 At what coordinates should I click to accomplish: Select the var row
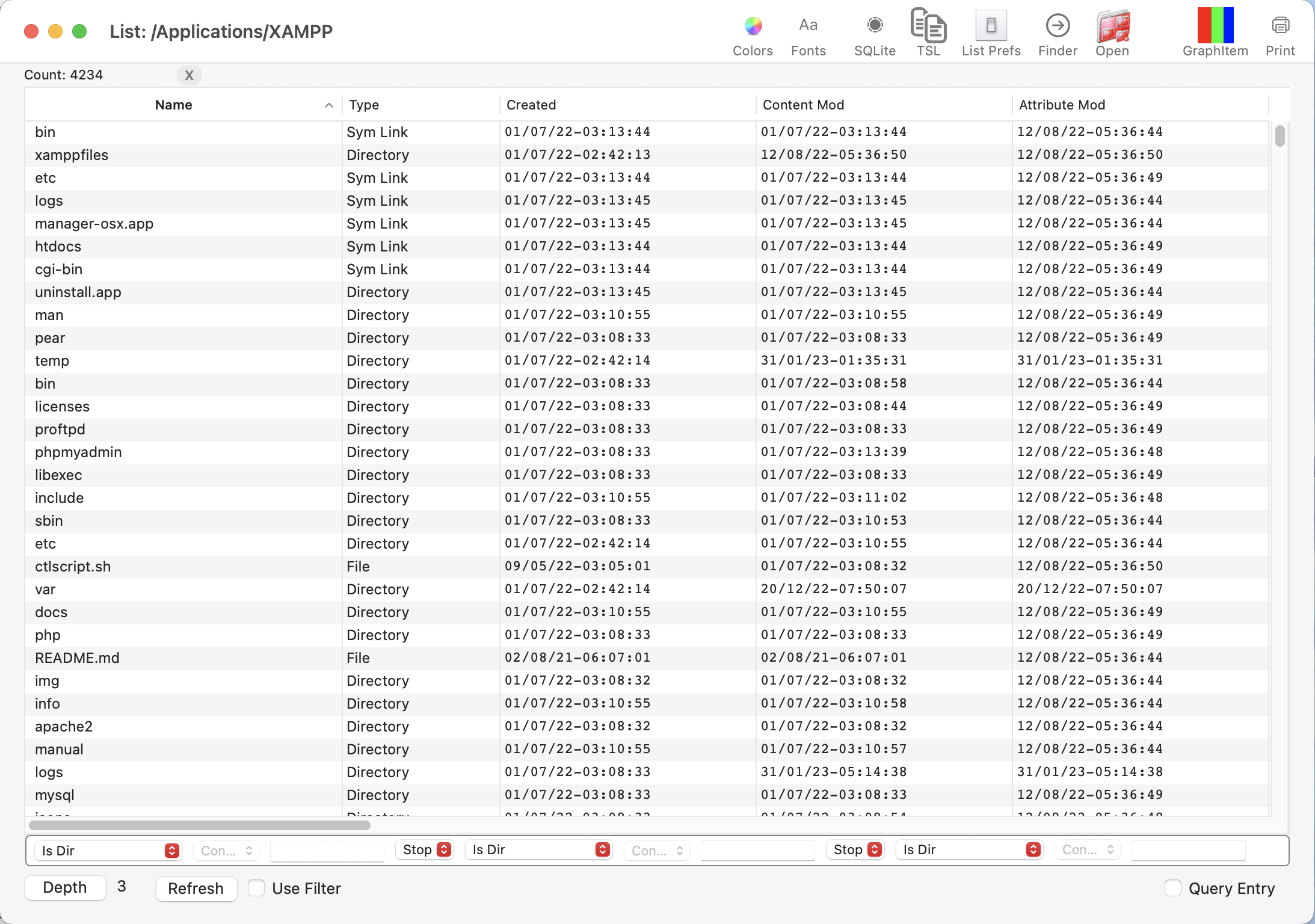click(x=647, y=590)
